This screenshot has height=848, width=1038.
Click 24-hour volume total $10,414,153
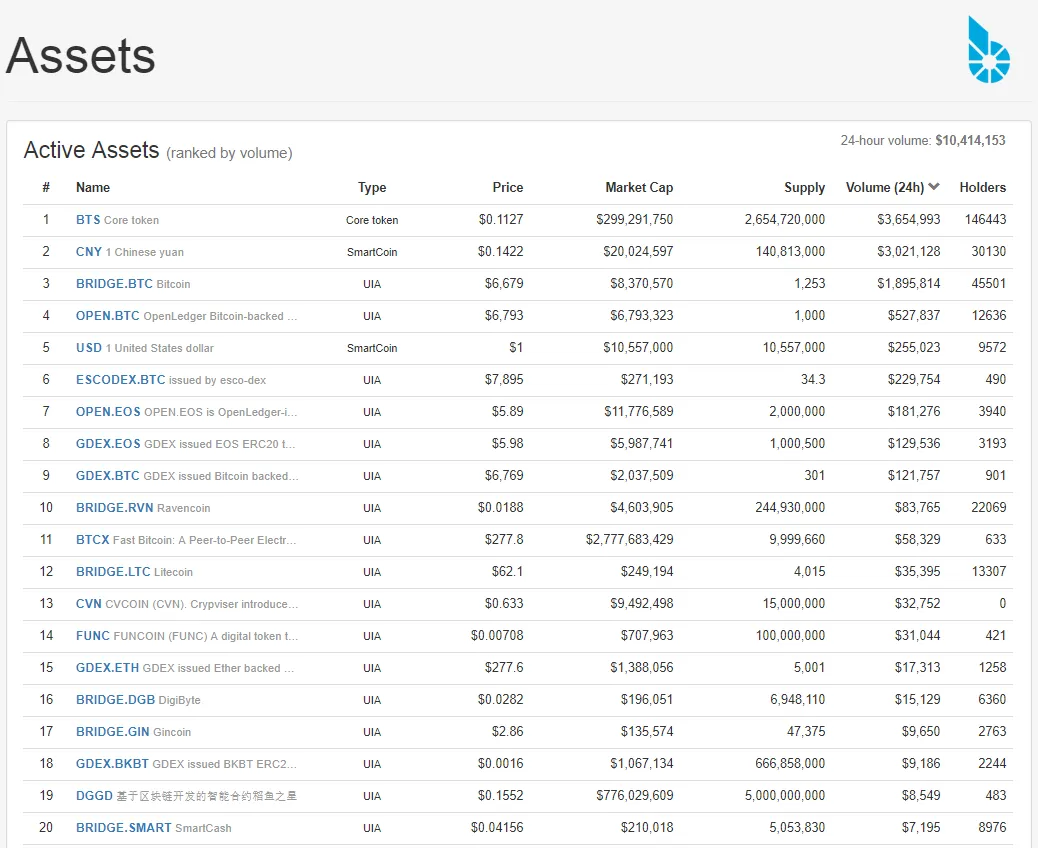[970, 140]
